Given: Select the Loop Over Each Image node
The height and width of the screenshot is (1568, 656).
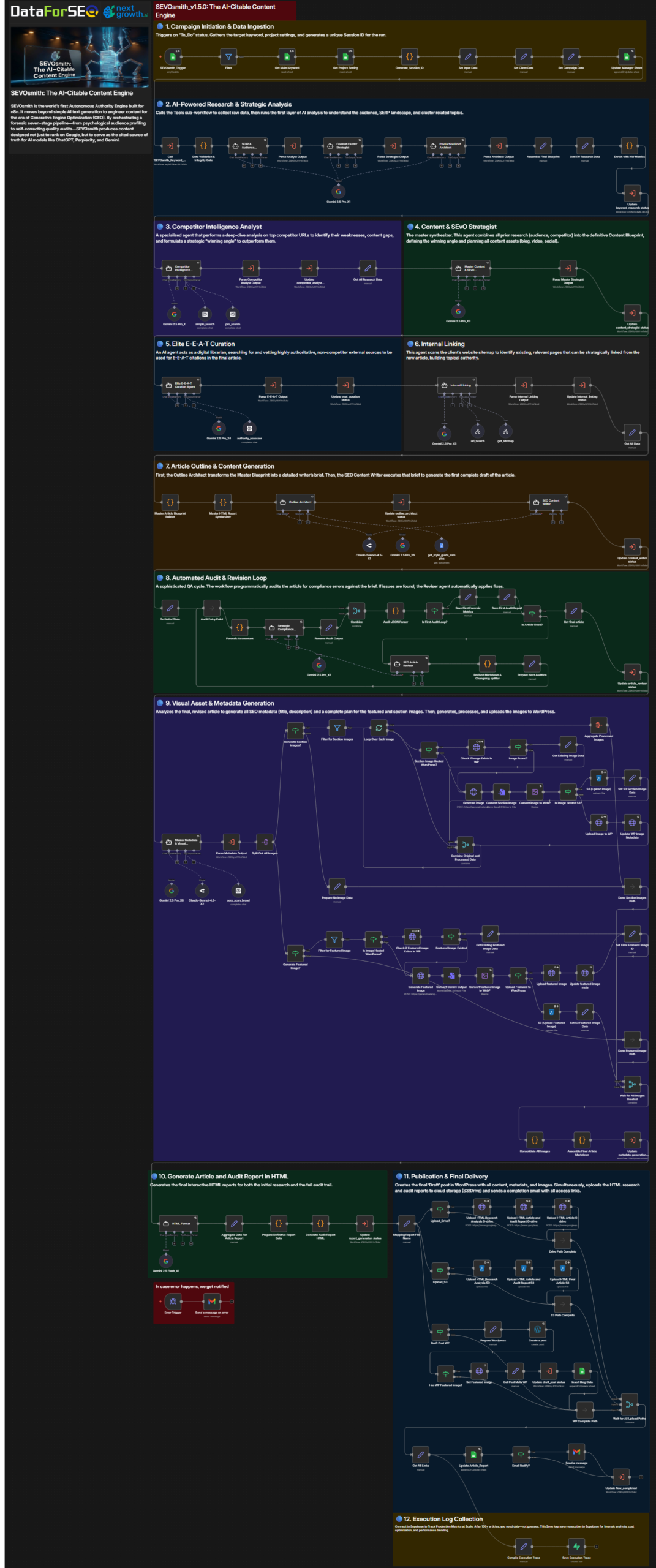Looking at the screenshot, I should pos(379,728).
